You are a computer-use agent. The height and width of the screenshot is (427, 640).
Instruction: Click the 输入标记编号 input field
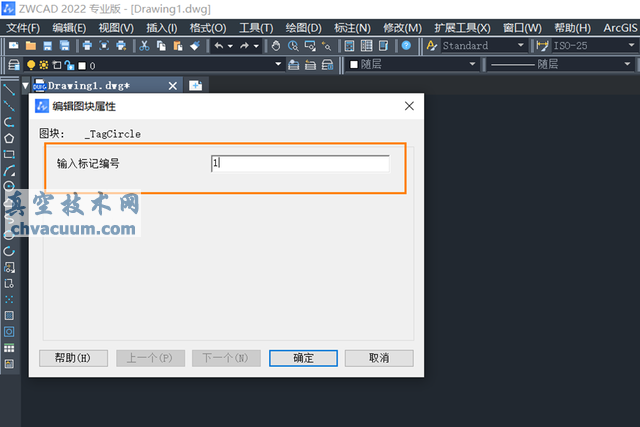[x=300, y=163]
